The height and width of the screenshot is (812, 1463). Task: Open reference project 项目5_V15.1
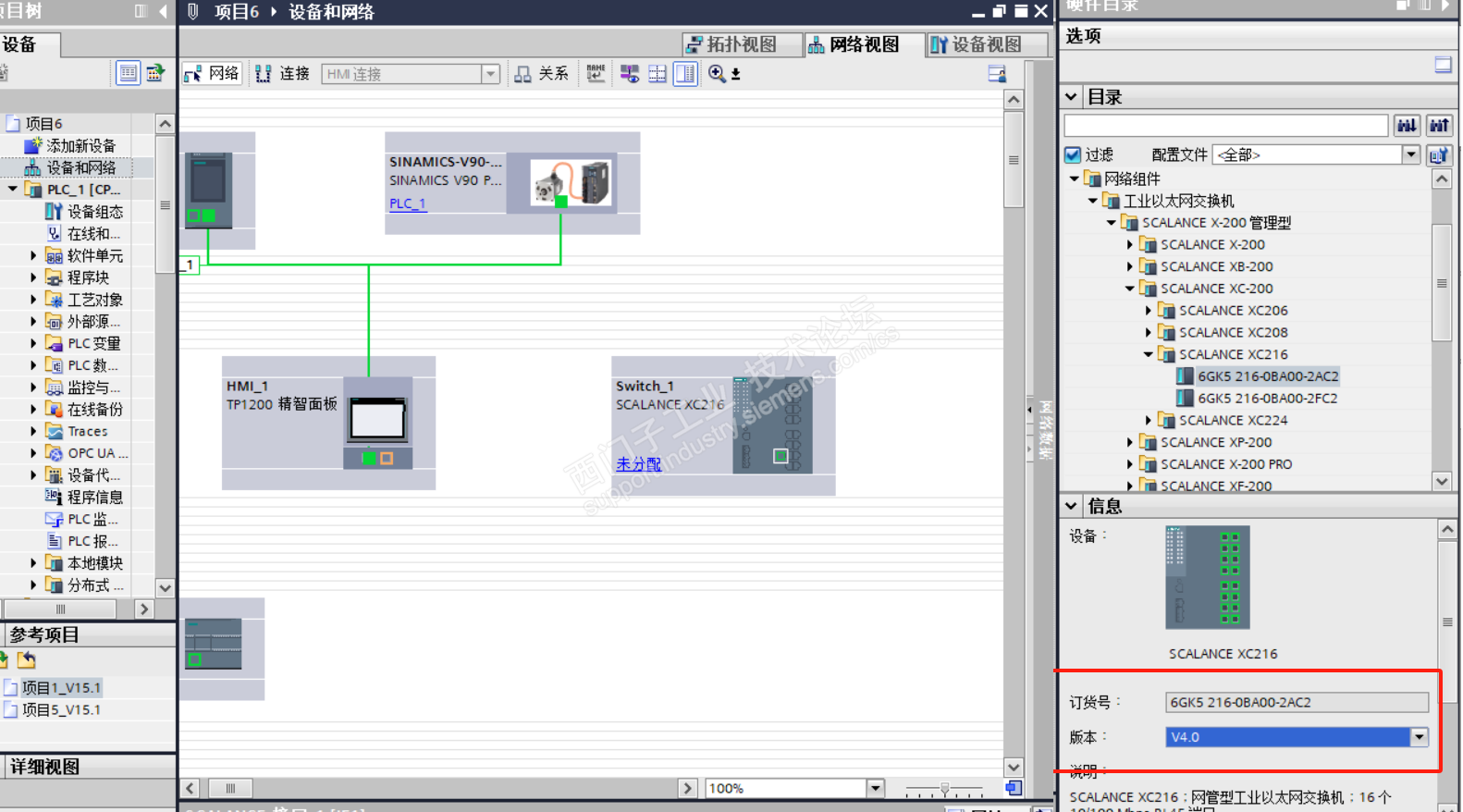tap(61, 710)
